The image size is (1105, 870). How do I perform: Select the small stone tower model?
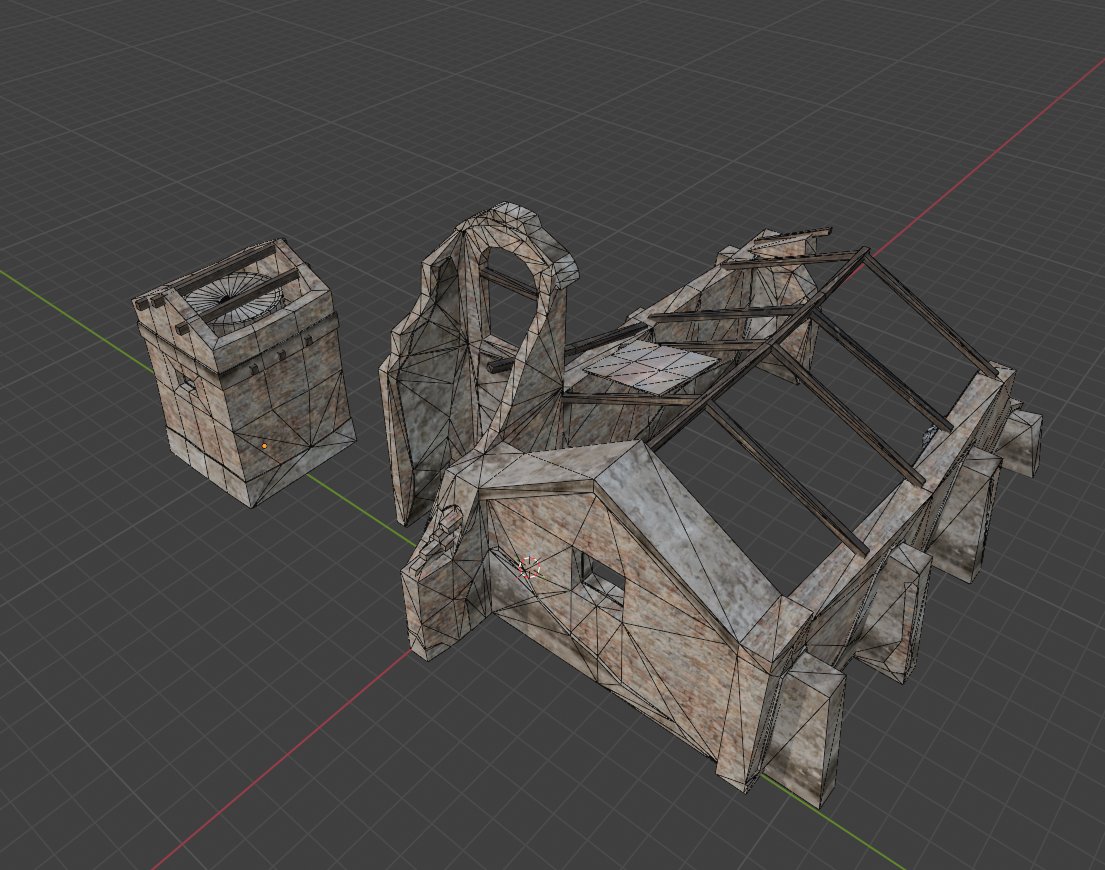pos(243,373)
